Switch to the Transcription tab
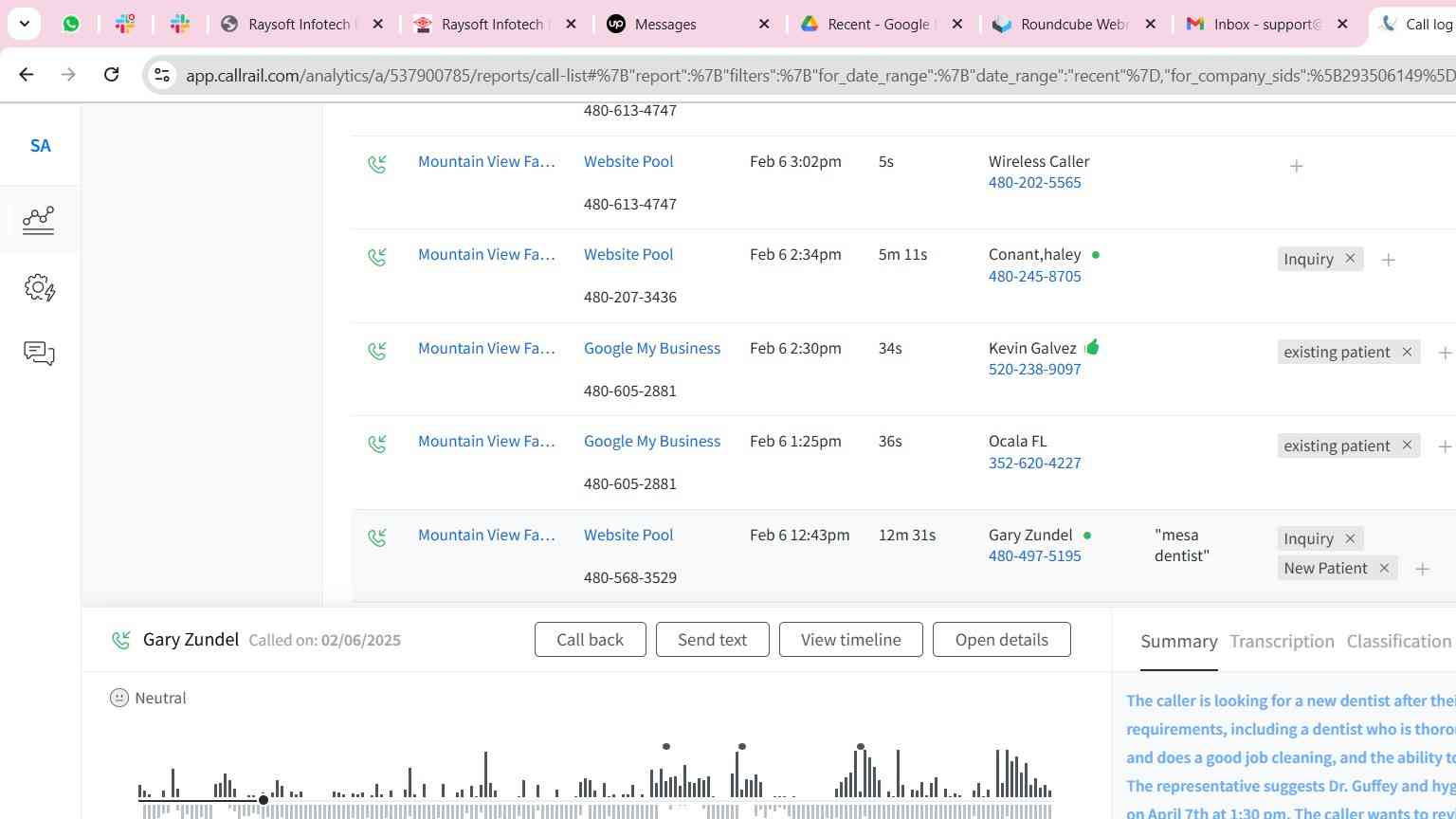The width and height of the screenshot is (1456, 819). tap(1282, 642)
